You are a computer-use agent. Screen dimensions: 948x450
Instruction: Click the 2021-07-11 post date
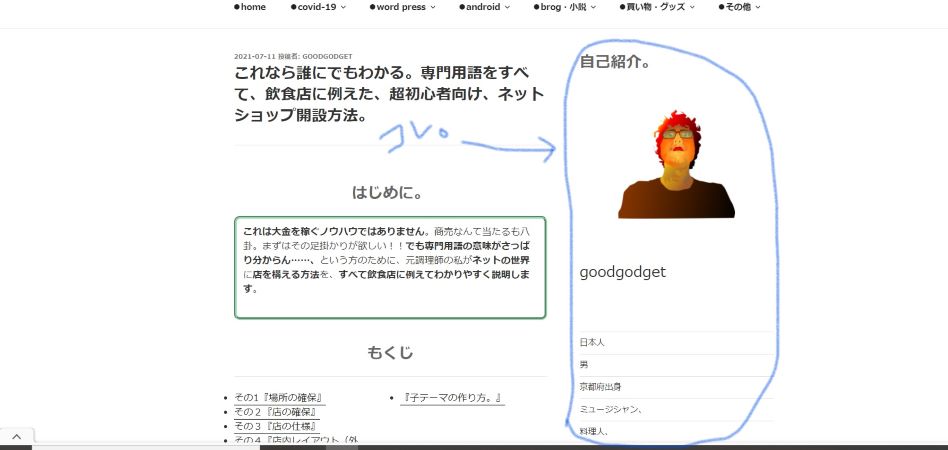(255, 57)
